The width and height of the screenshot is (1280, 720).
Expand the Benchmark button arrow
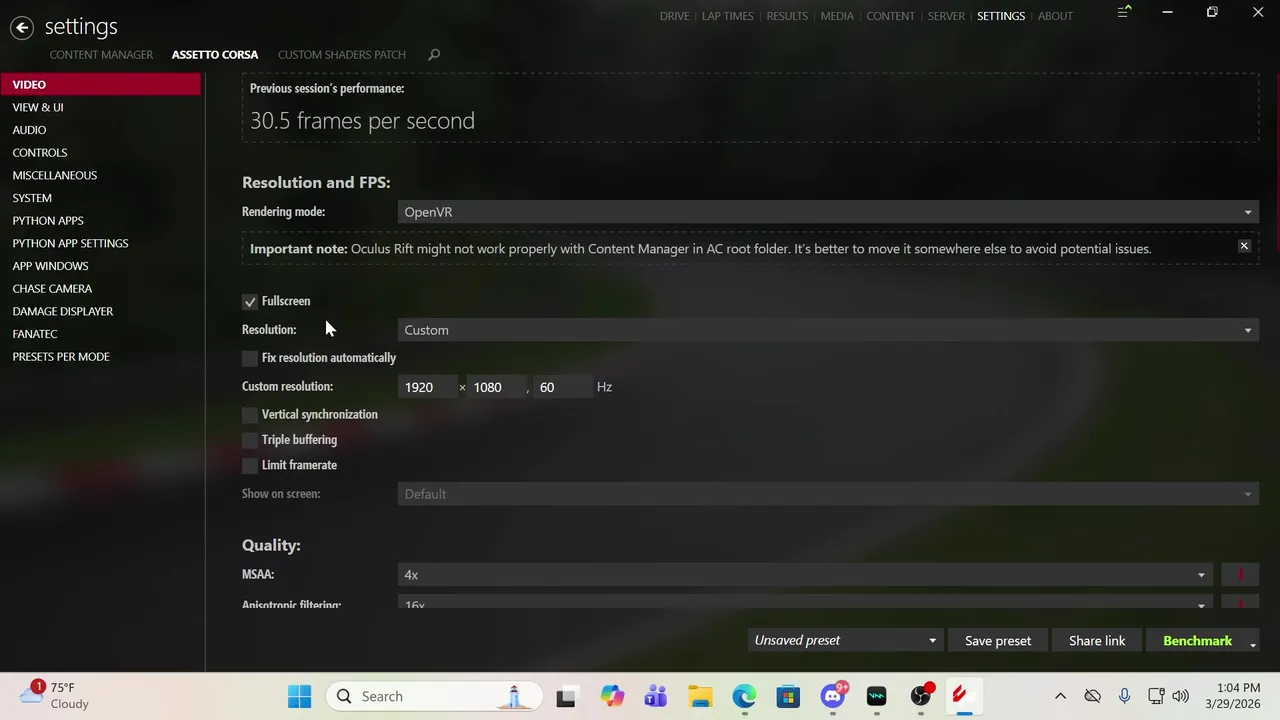[1252, 645]
